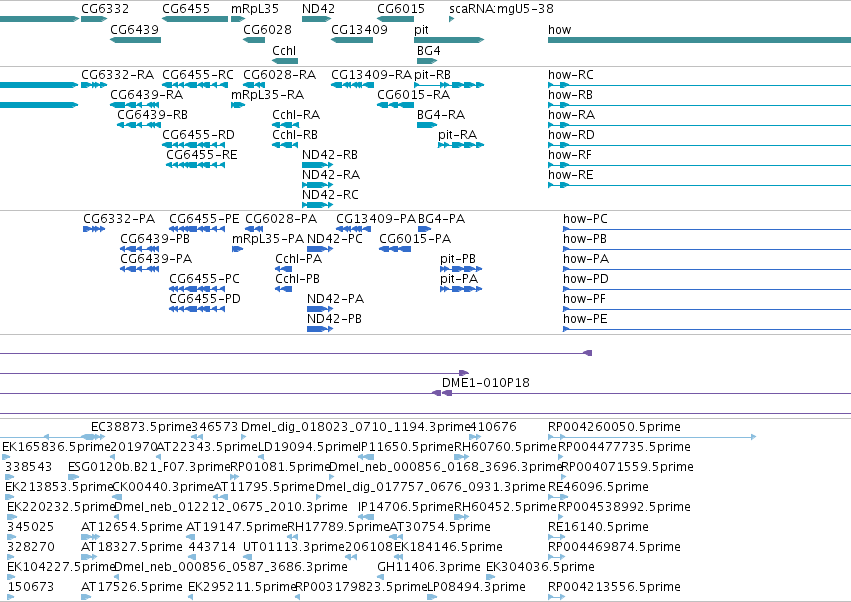Screen dimensions: 851x602
Task: Open the mRpL35-RA transcript label
Action: [268, 94]
